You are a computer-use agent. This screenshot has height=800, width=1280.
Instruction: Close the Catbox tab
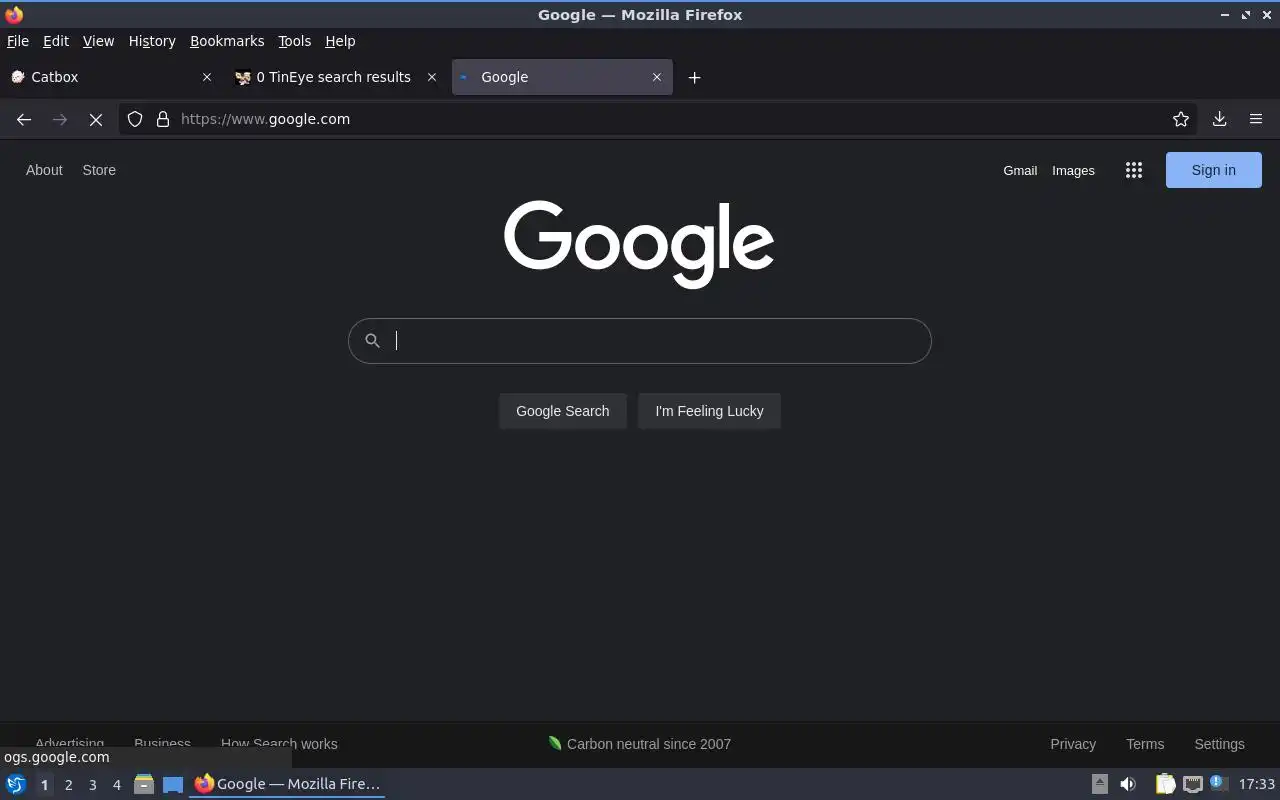[207, 77]
